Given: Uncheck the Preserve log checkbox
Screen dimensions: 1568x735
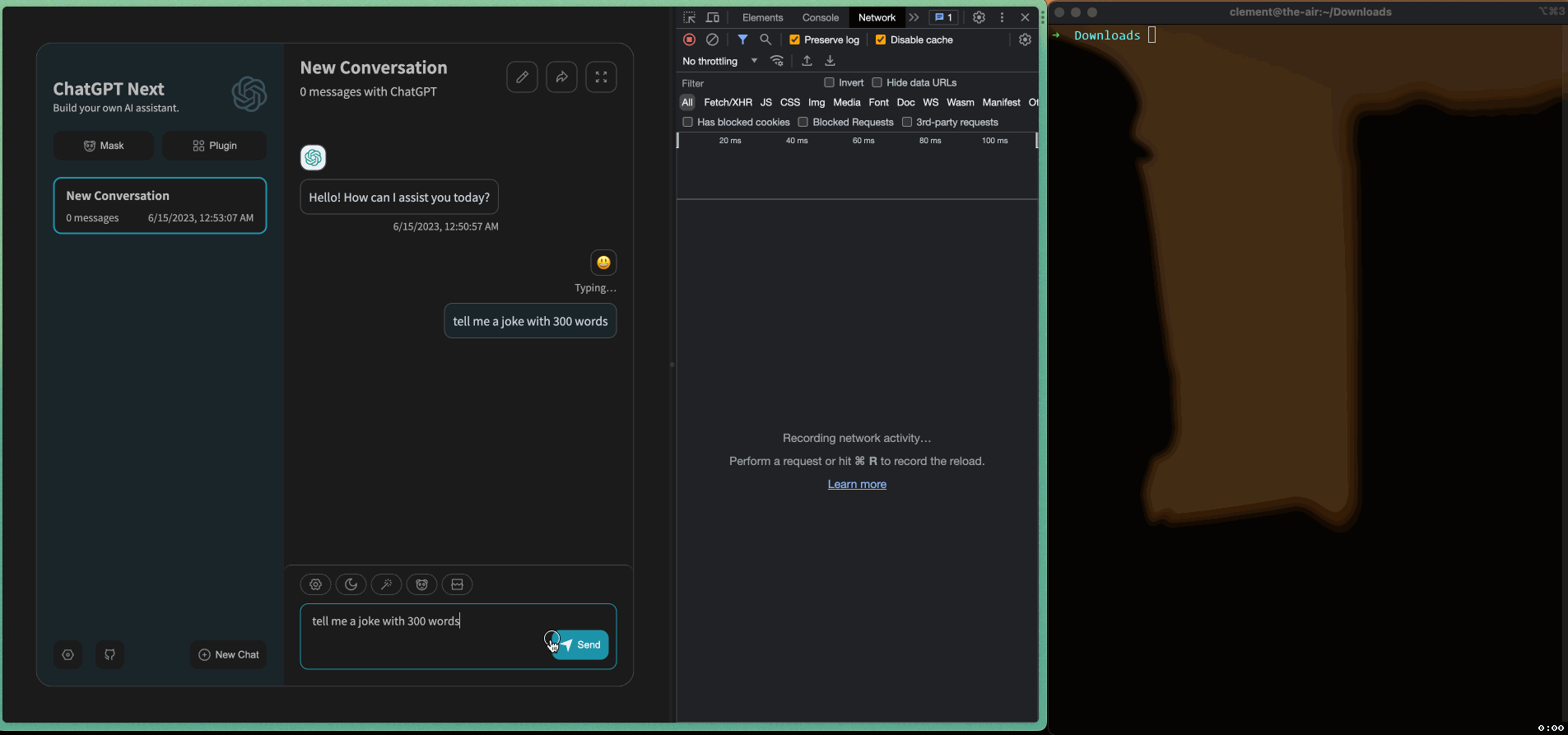Looking at the screenshot, I should (x=794, y=40).
